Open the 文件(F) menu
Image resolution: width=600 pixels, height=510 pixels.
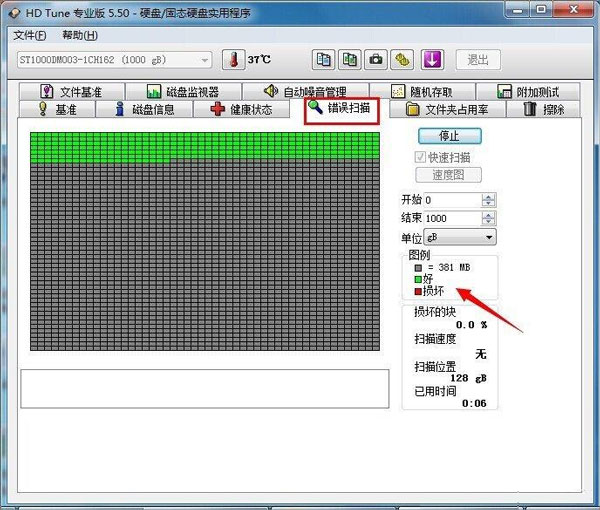pyautogui.click(x=30, y=36)
